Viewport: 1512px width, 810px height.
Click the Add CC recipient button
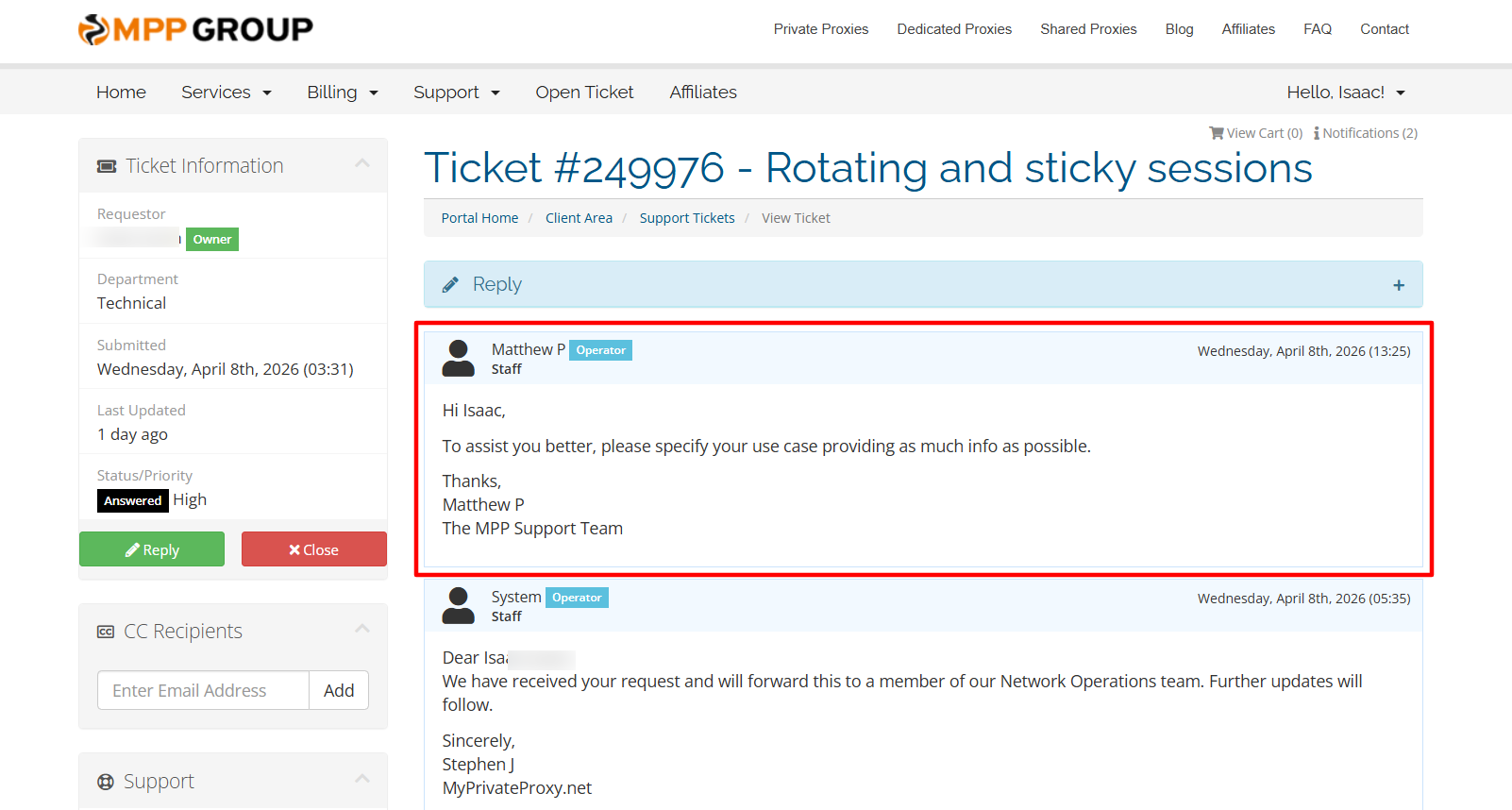tap(339, 690)
